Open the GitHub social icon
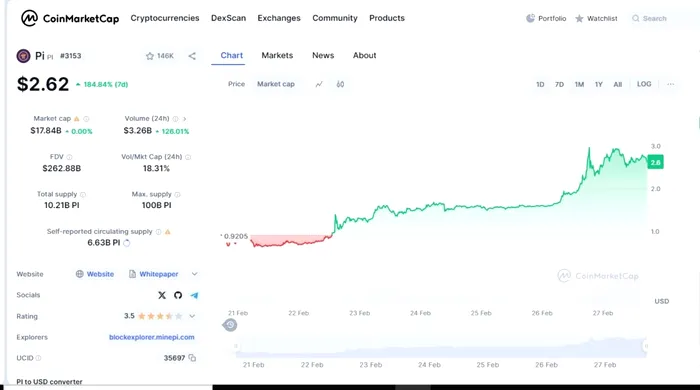This screenshot has height=390, width=700. pyautogui.click(x=178, y=295)
